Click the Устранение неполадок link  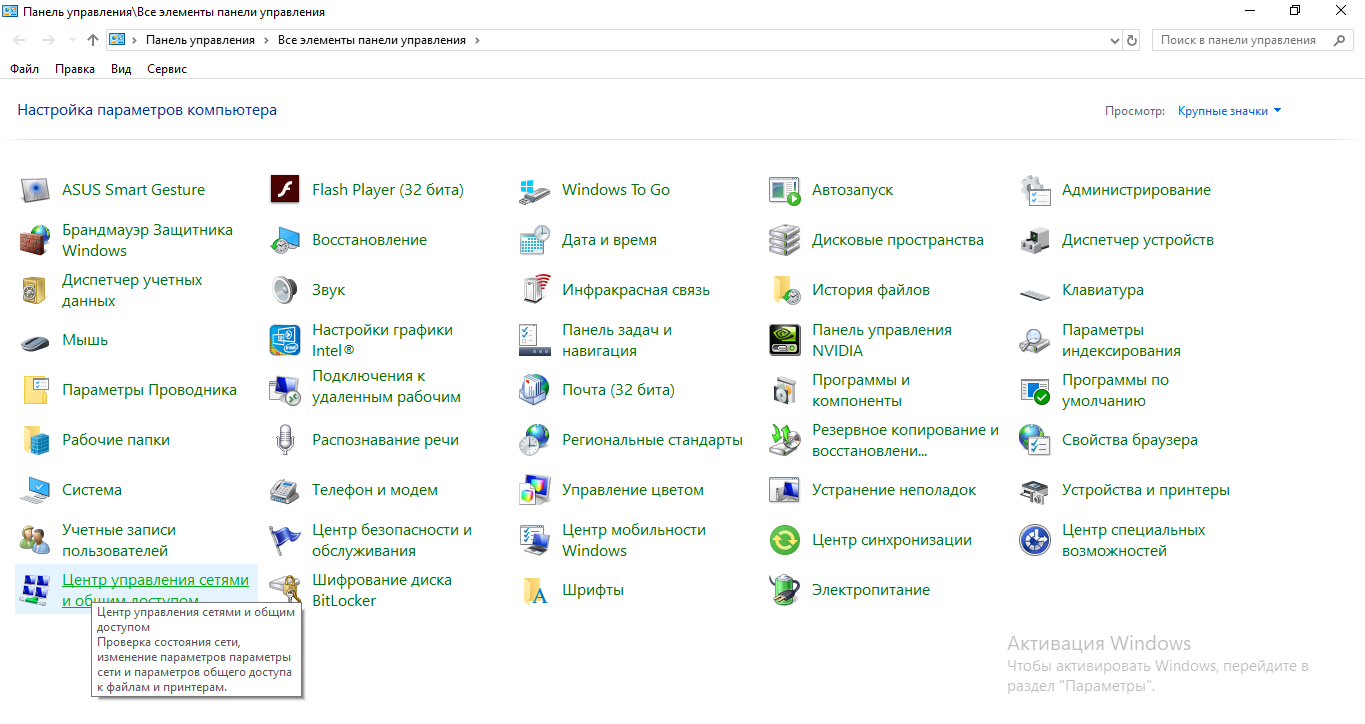pos(893,490)
